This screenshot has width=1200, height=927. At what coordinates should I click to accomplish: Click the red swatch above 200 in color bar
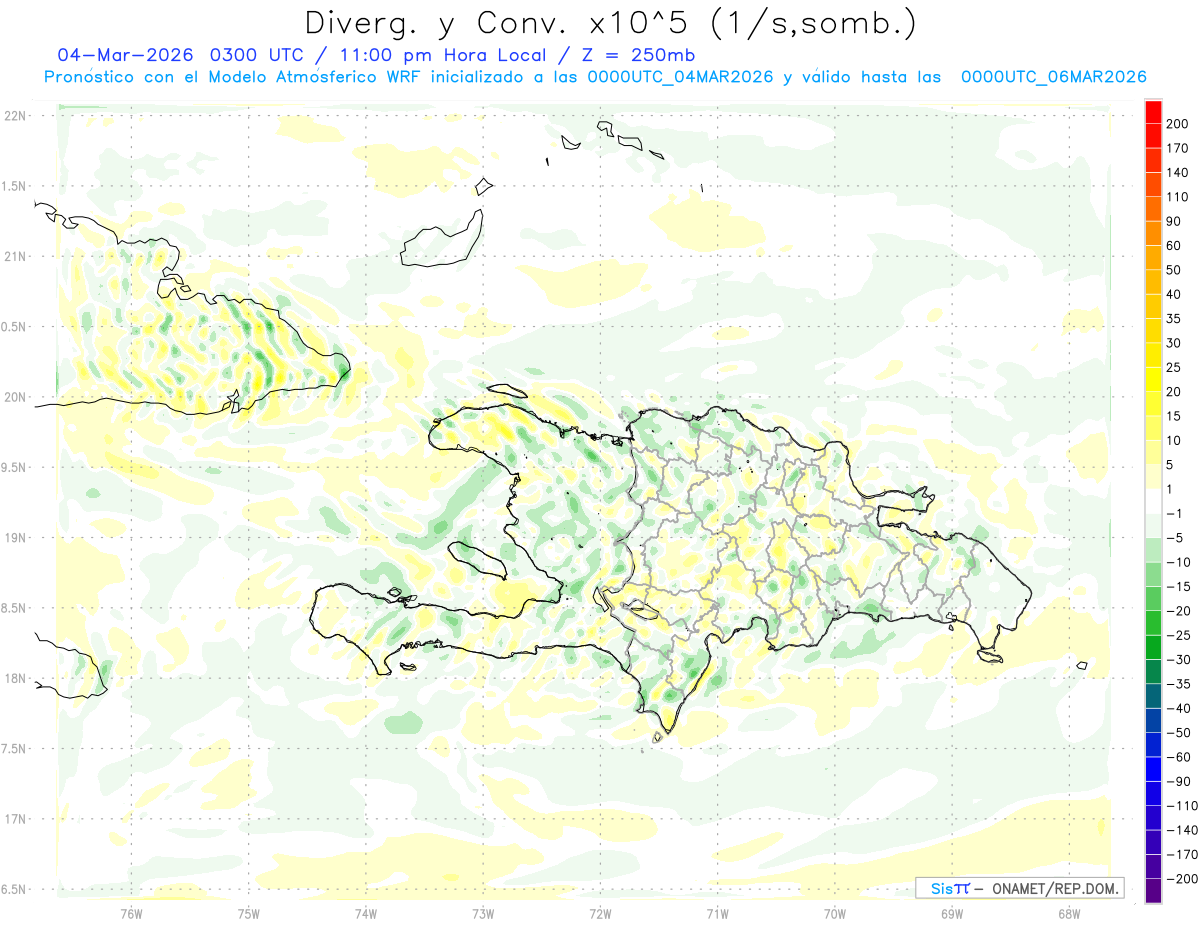pyautogui.click(x=1153, y=110)
